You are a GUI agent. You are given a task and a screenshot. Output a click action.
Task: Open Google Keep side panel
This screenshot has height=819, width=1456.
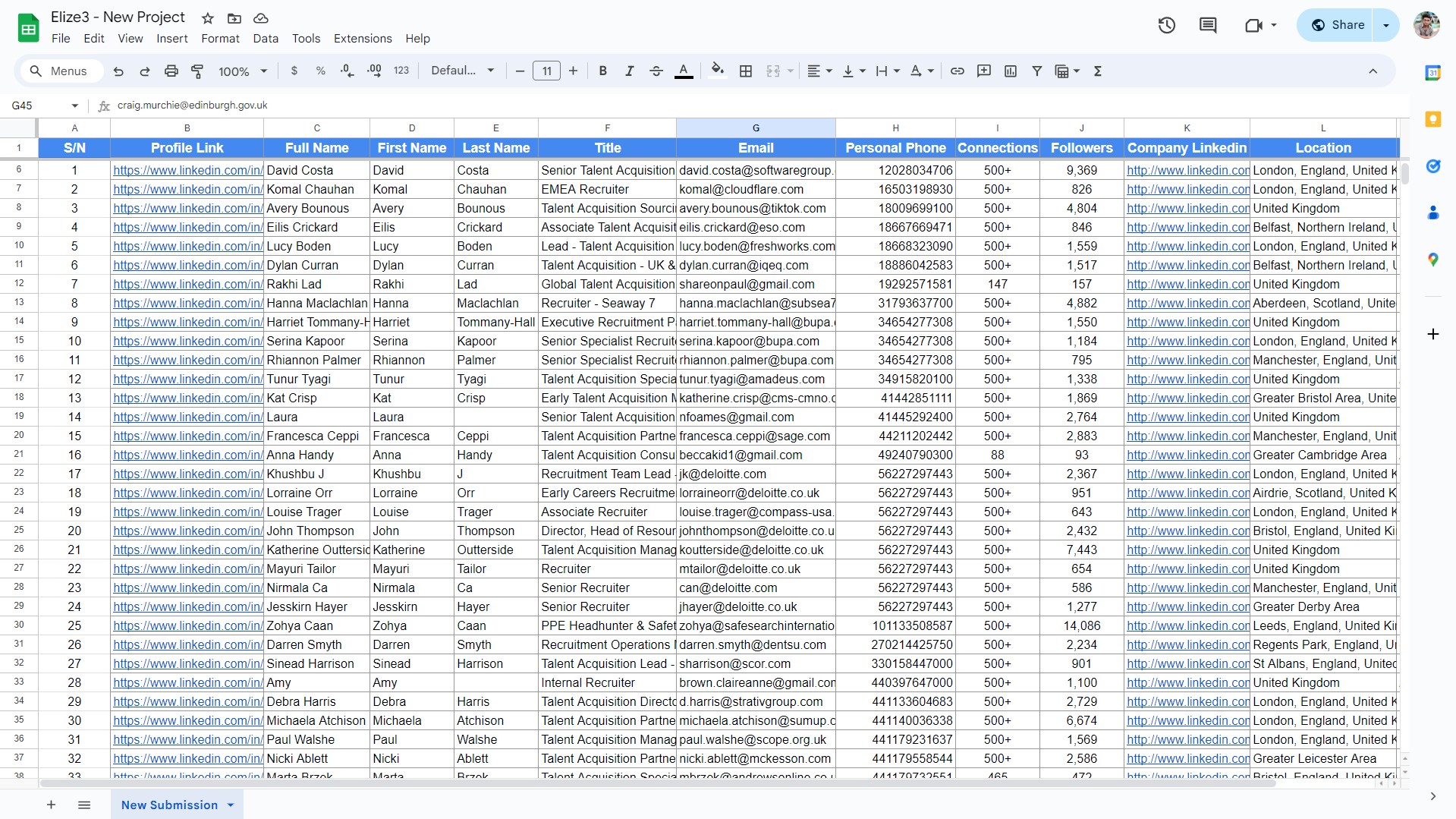pos(1433,119)
